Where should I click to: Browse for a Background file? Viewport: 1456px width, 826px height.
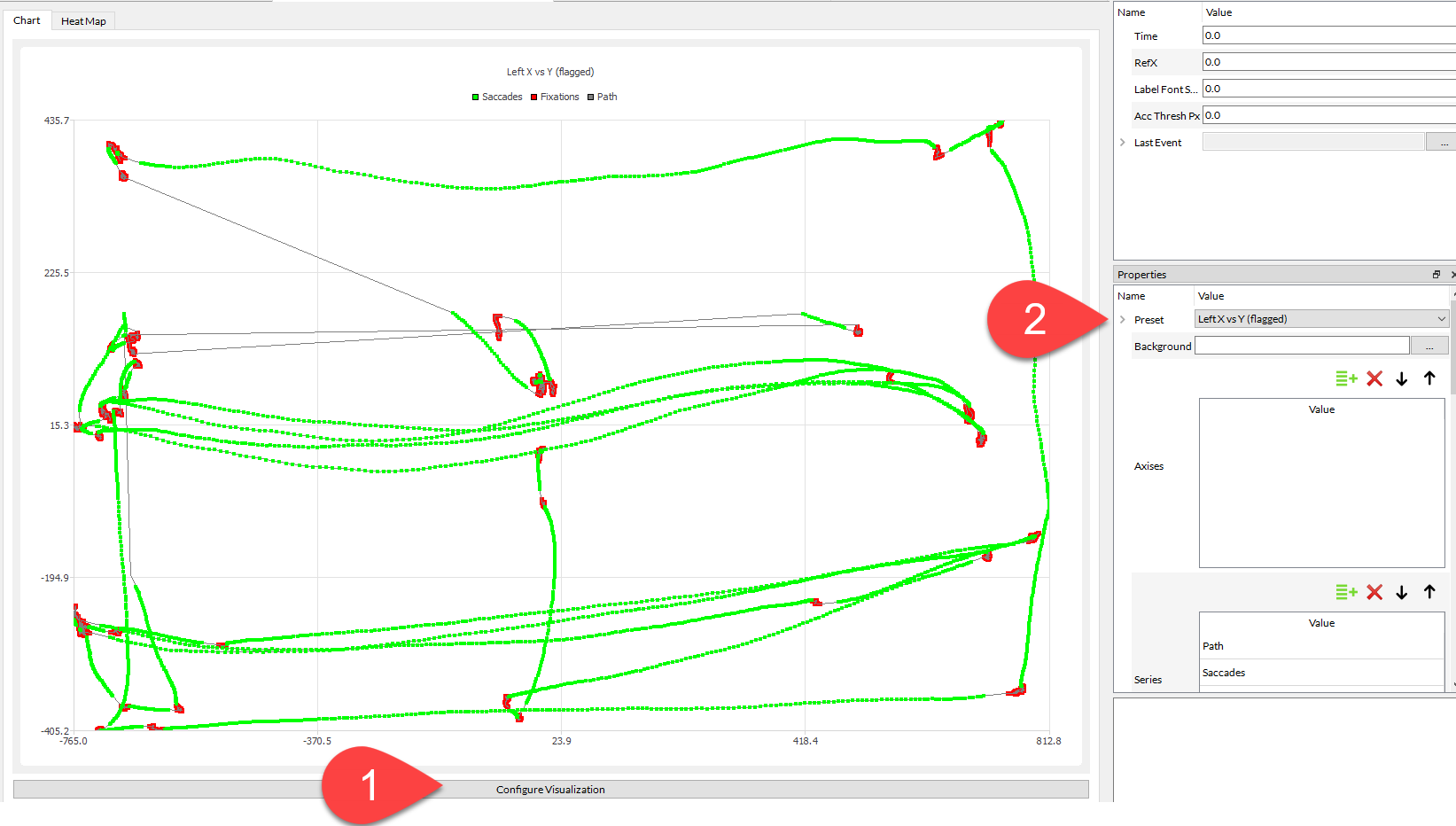coord(1429,347)
